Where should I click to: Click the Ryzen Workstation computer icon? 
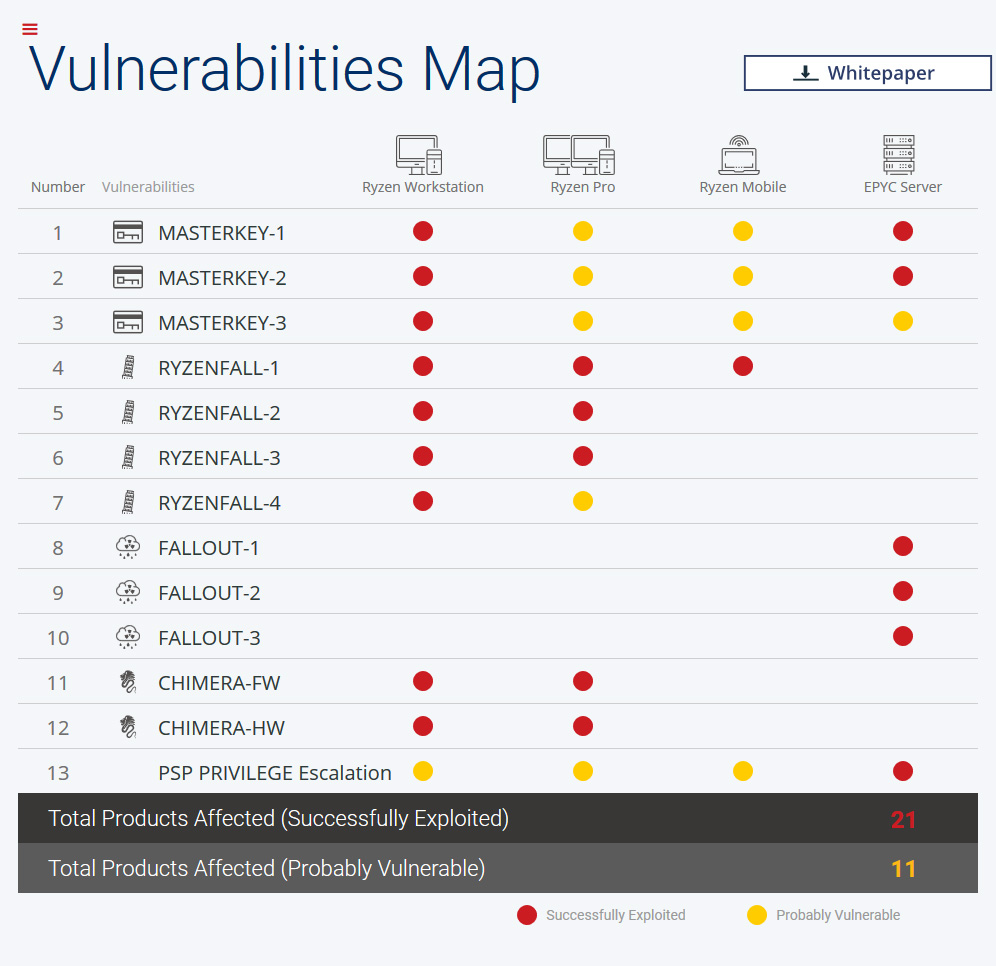click(x=419, y=155)
